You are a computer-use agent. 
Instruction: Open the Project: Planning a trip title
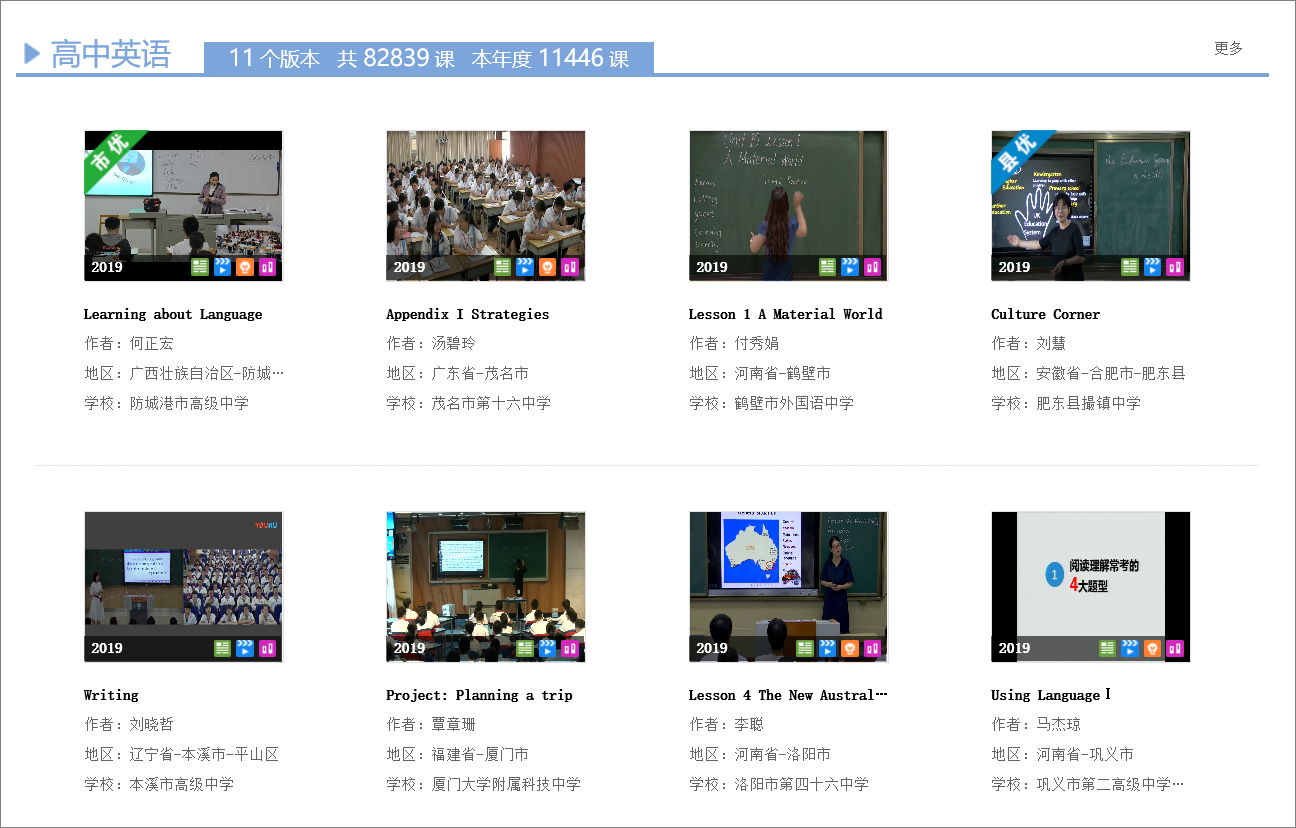point(479,695)
